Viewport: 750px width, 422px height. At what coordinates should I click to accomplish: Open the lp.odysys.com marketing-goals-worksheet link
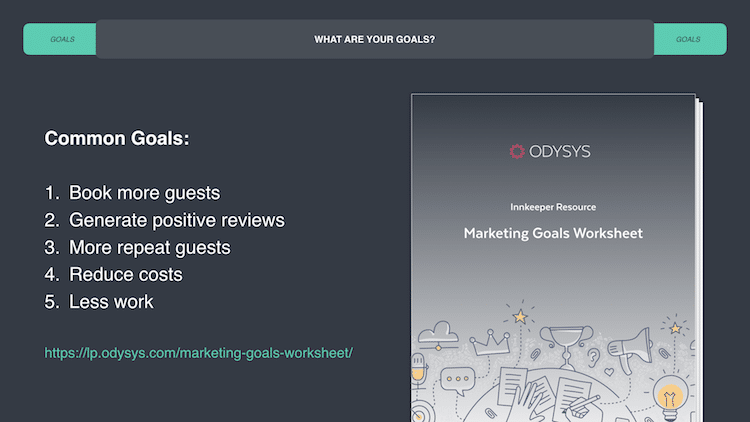[x=199, y=353]
